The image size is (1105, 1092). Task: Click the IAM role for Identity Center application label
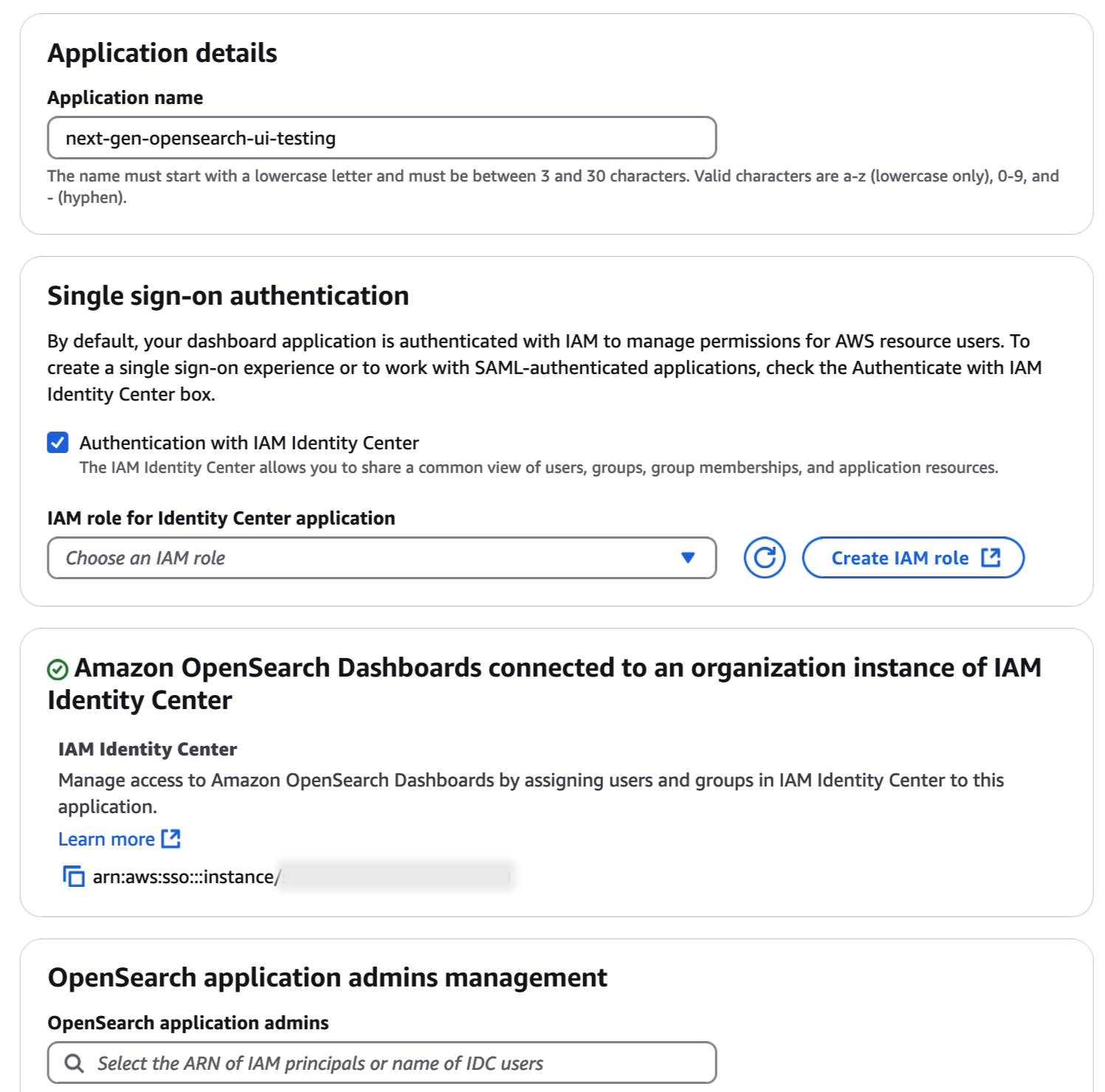click(x=221, y=518)
